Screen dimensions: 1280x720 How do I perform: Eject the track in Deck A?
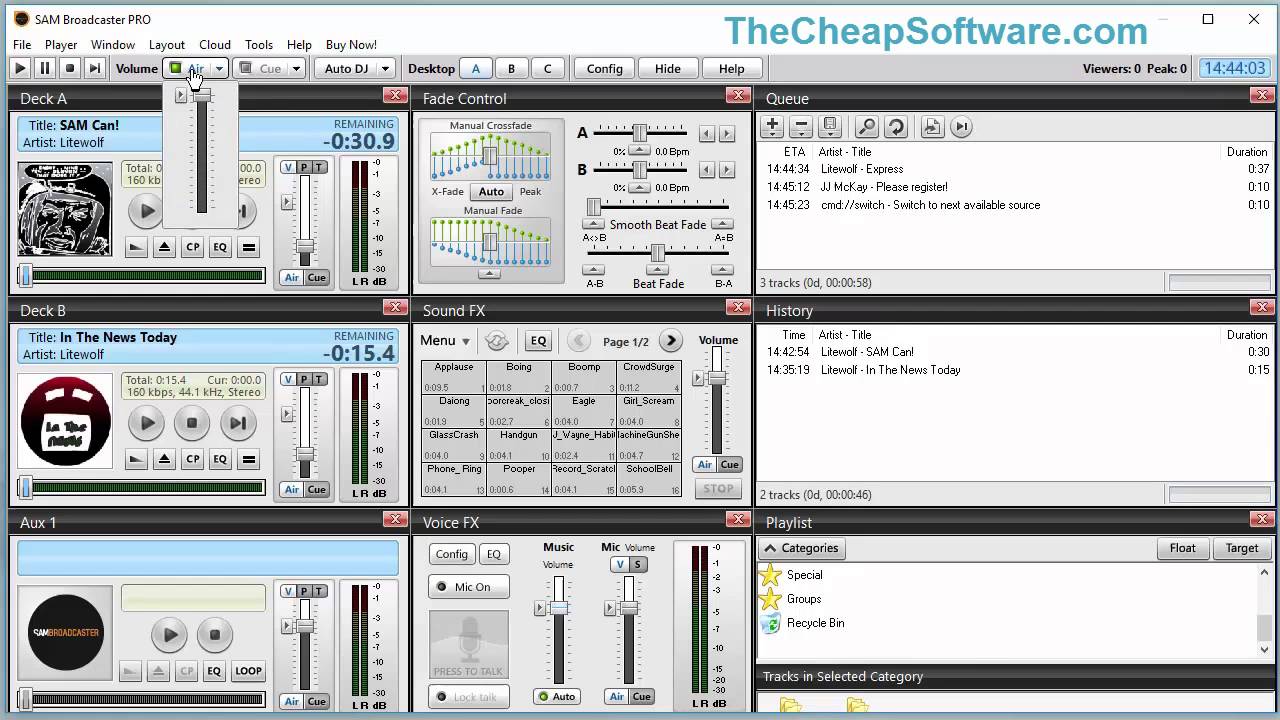164,247
